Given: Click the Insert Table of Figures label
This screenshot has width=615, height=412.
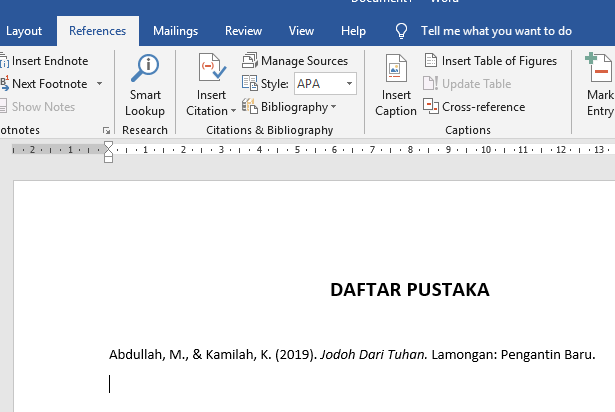Looking at the screenshot, I should (x=499, y=61).
